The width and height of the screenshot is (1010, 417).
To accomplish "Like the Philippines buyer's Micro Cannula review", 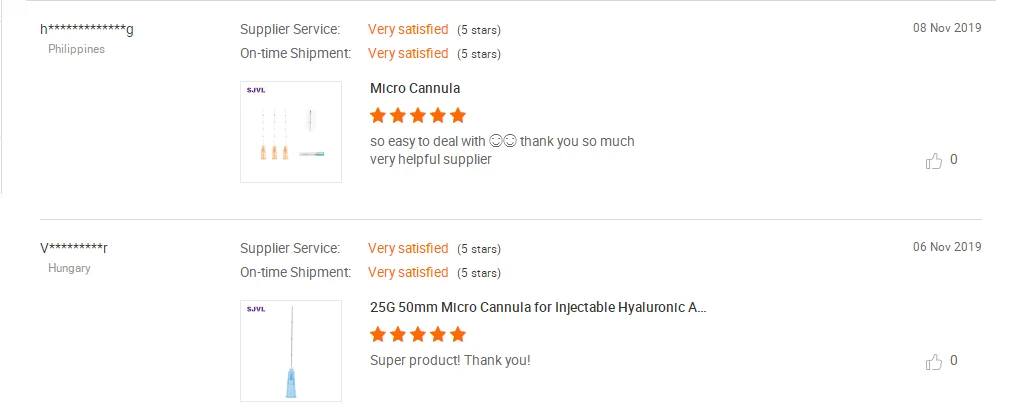I will (x=934, y=161).
